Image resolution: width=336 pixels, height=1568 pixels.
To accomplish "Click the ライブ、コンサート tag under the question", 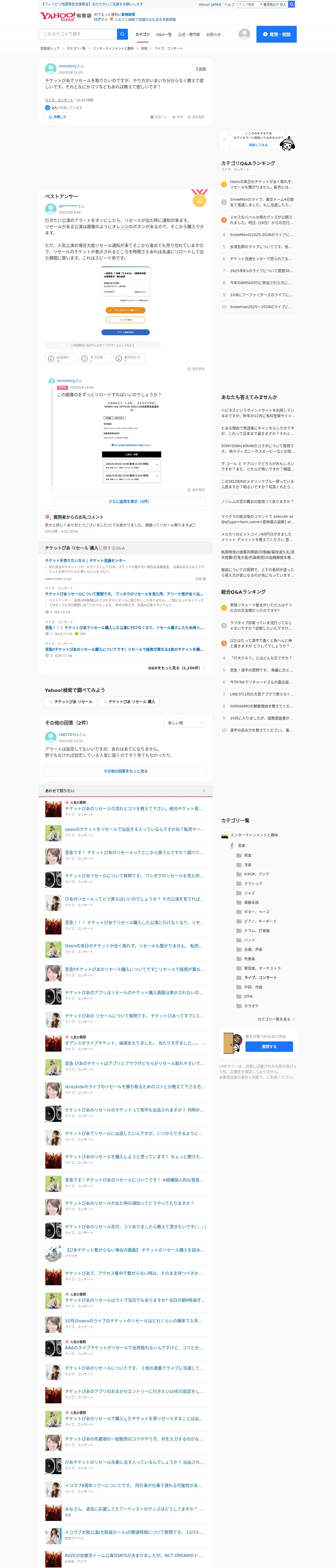I will click(59, 100).
